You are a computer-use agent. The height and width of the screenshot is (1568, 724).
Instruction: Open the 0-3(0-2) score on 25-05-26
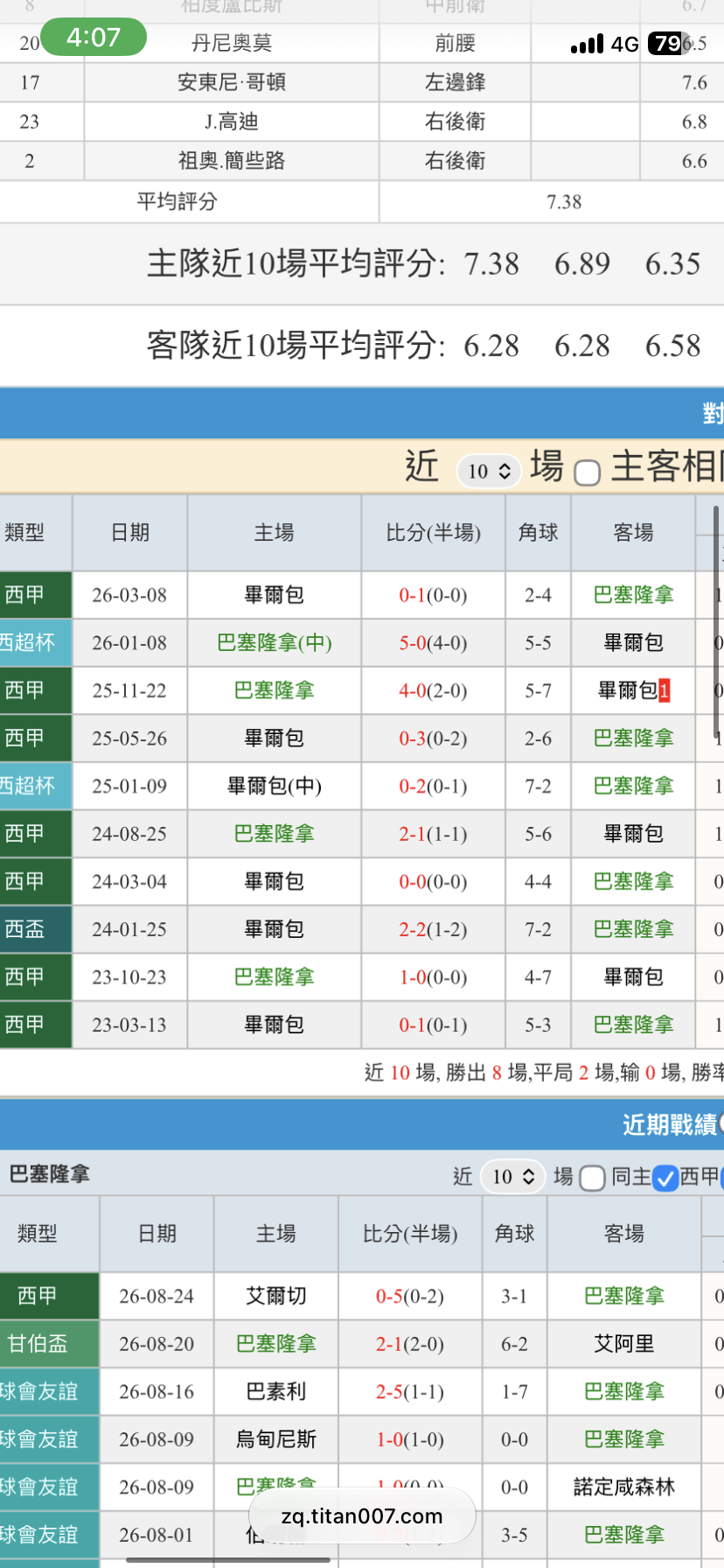pyautogui.click(x=433, y=738)
